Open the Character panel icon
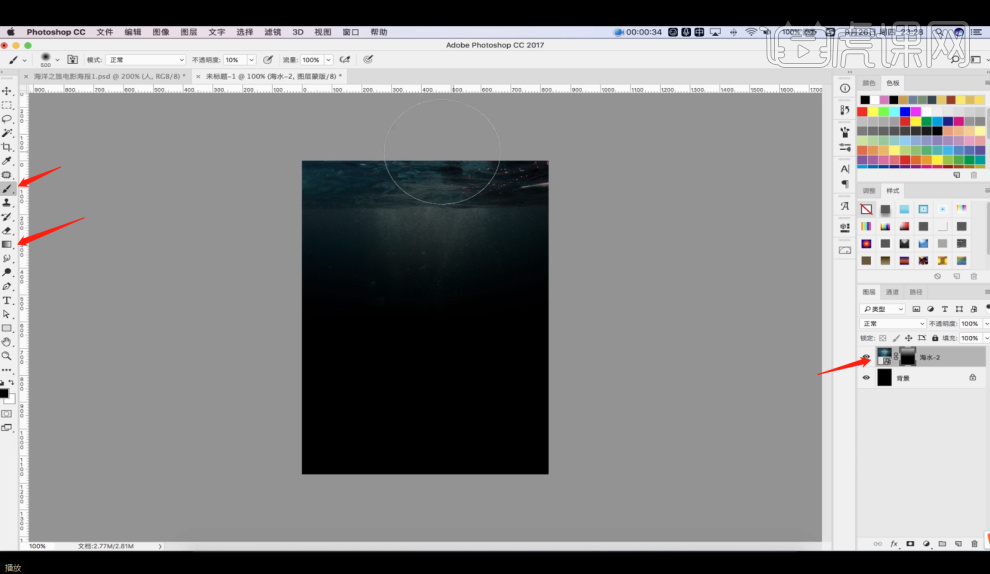Image resolution: width=990 pixels, height=574 pixels. (845, 169)
